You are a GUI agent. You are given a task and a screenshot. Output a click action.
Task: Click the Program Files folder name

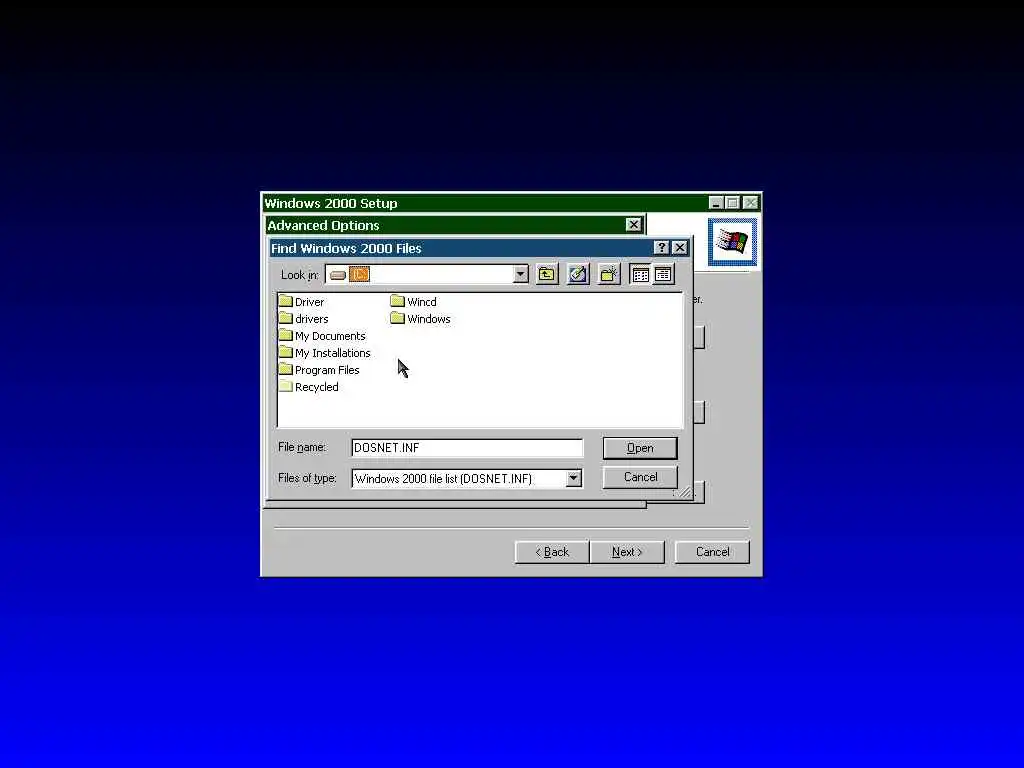[327, 370]
